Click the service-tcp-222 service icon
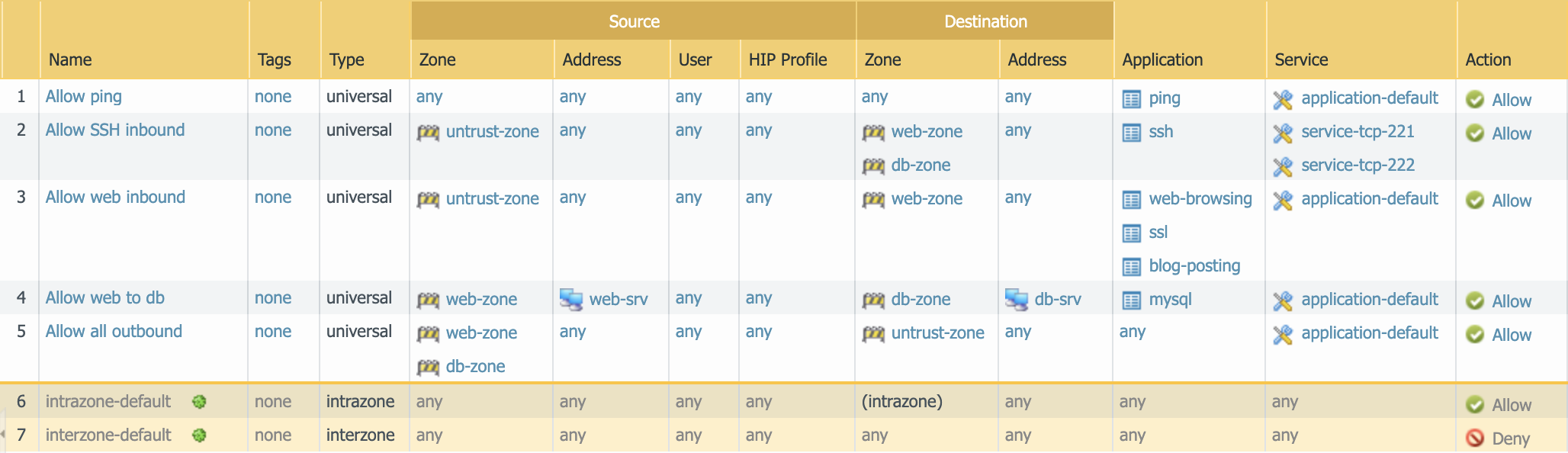 (1283, 166)
